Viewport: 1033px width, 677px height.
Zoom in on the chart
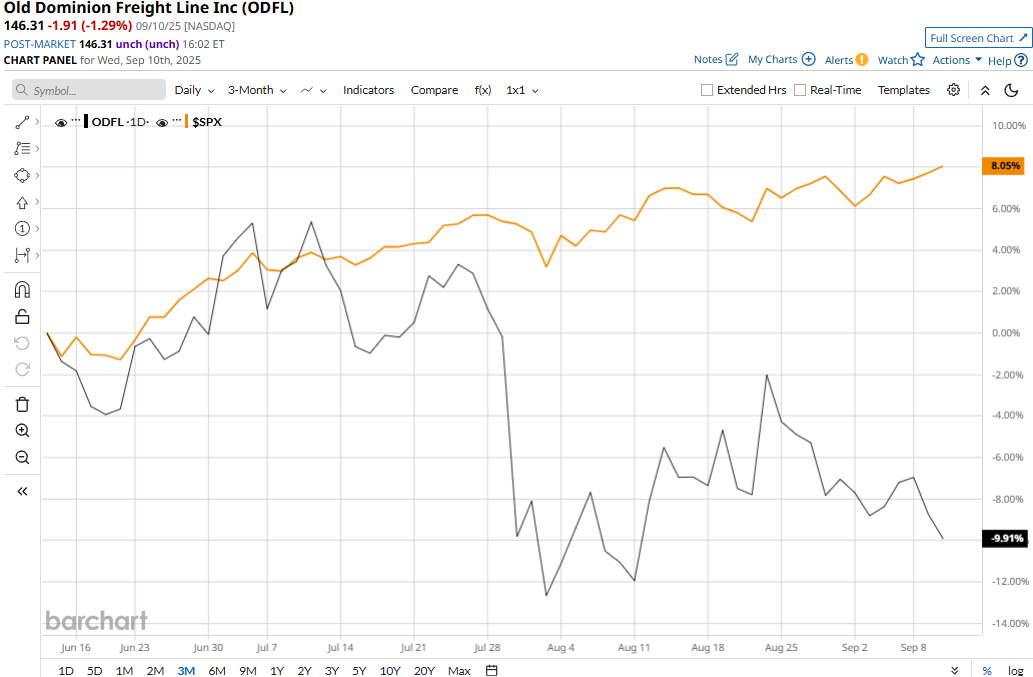click(22, 431)
